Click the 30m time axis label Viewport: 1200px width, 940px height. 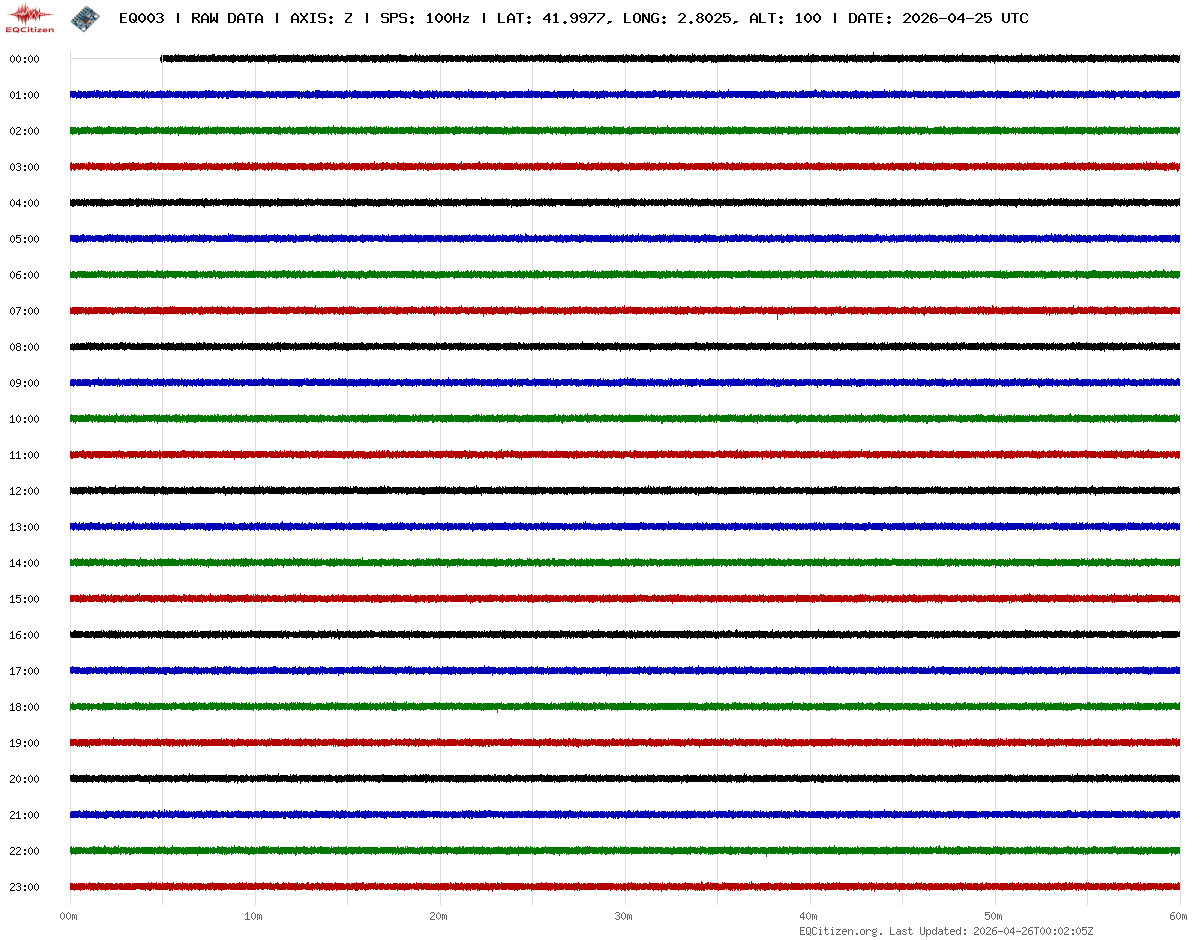pos(624,916)
